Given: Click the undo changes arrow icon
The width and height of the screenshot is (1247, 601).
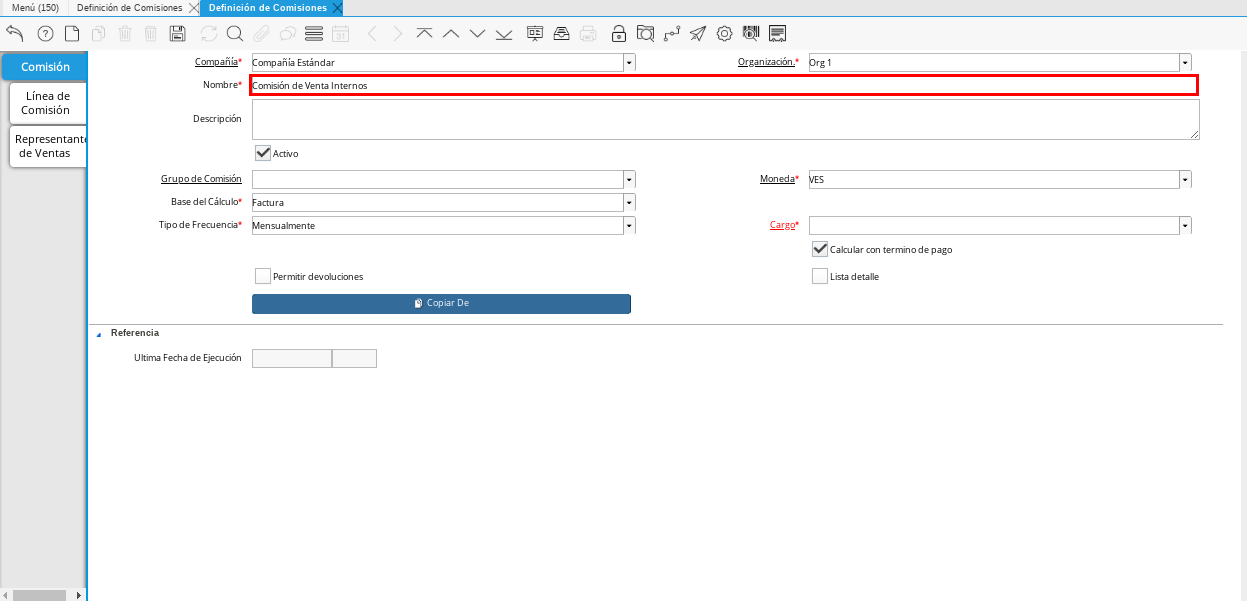Looking at the screenshot, I should point(14,33).
